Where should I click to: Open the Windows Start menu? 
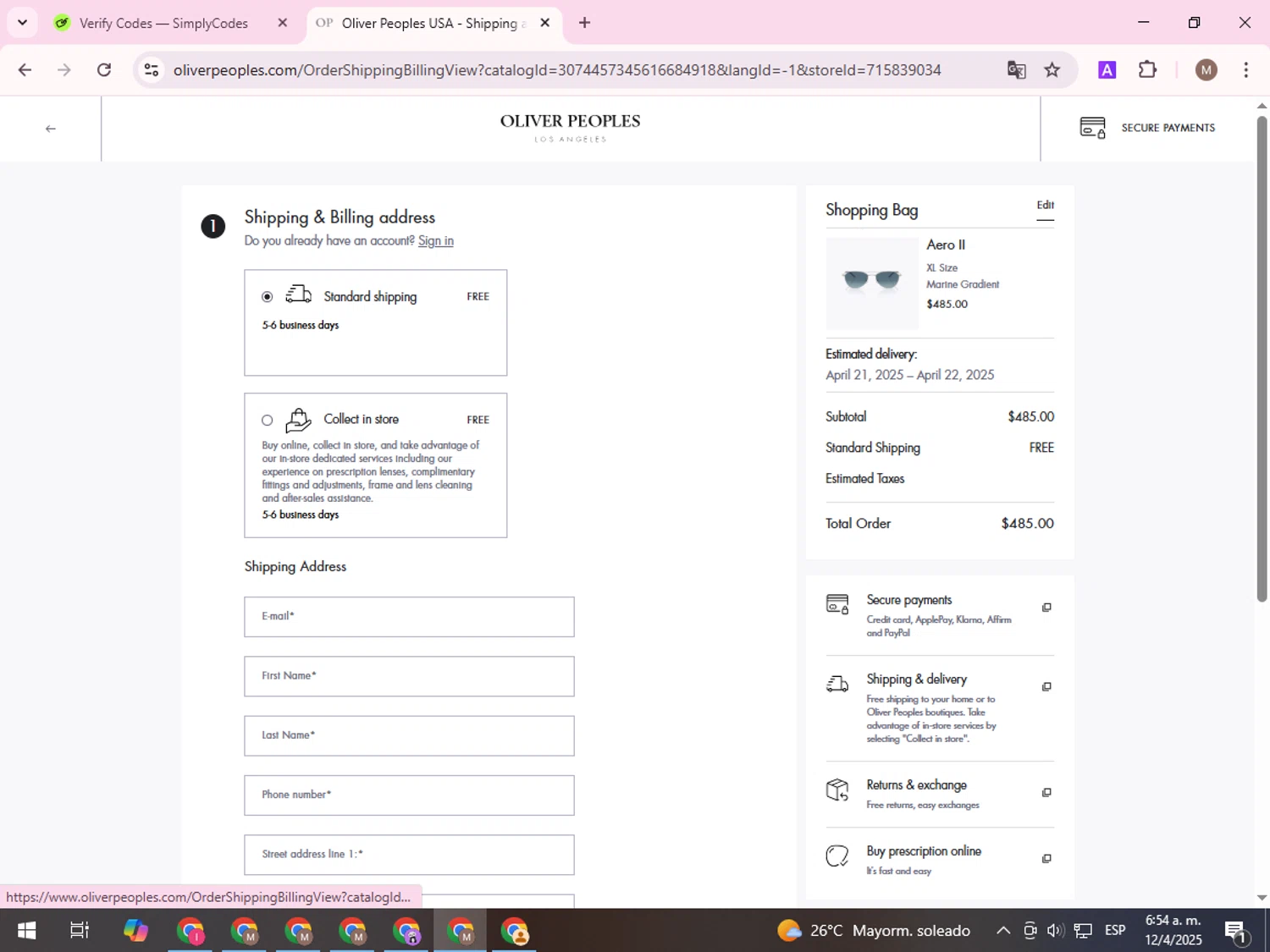(x=26, y=931)
